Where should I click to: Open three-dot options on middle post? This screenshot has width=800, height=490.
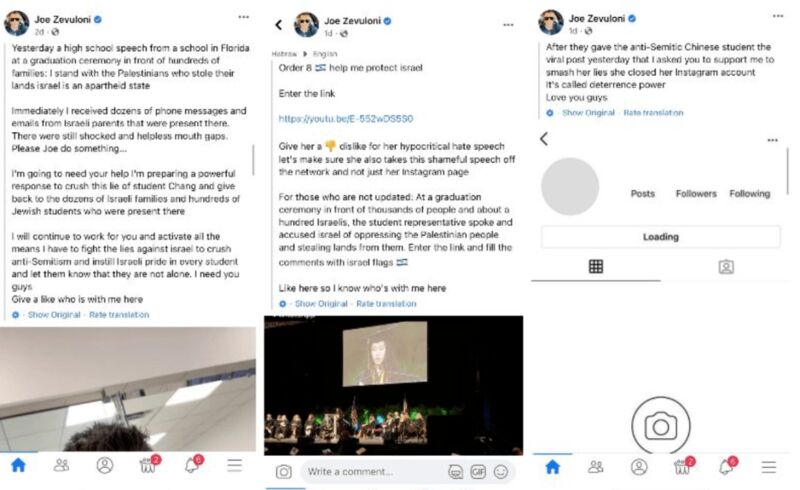coord(508,24)
